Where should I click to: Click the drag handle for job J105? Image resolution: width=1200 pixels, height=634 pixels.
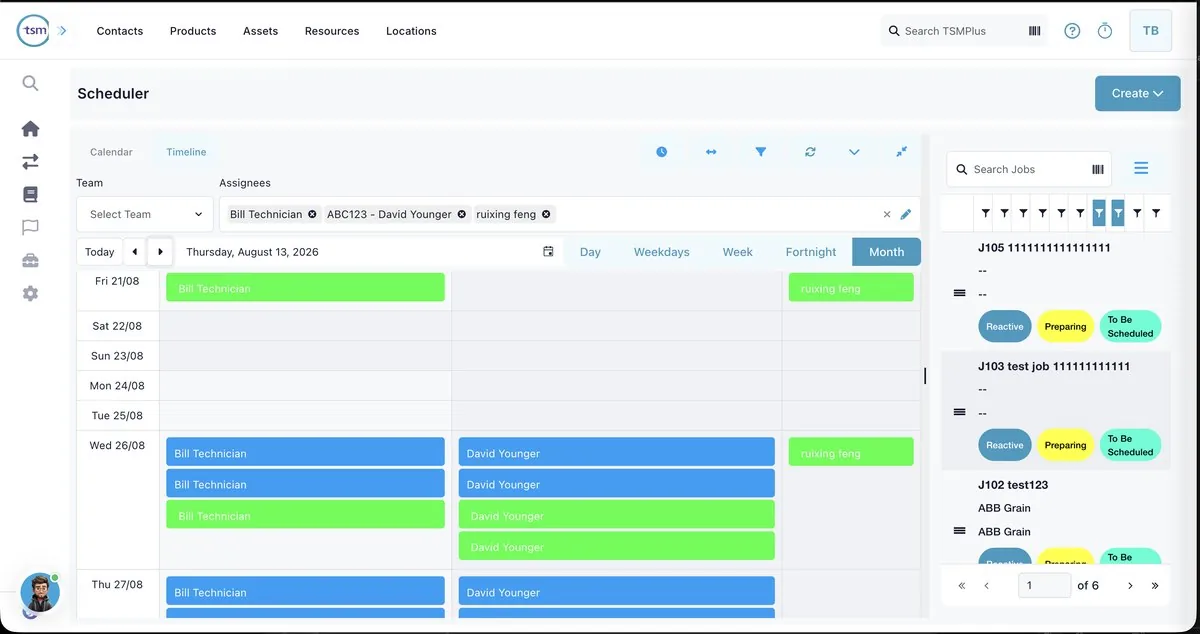[960, 293]
